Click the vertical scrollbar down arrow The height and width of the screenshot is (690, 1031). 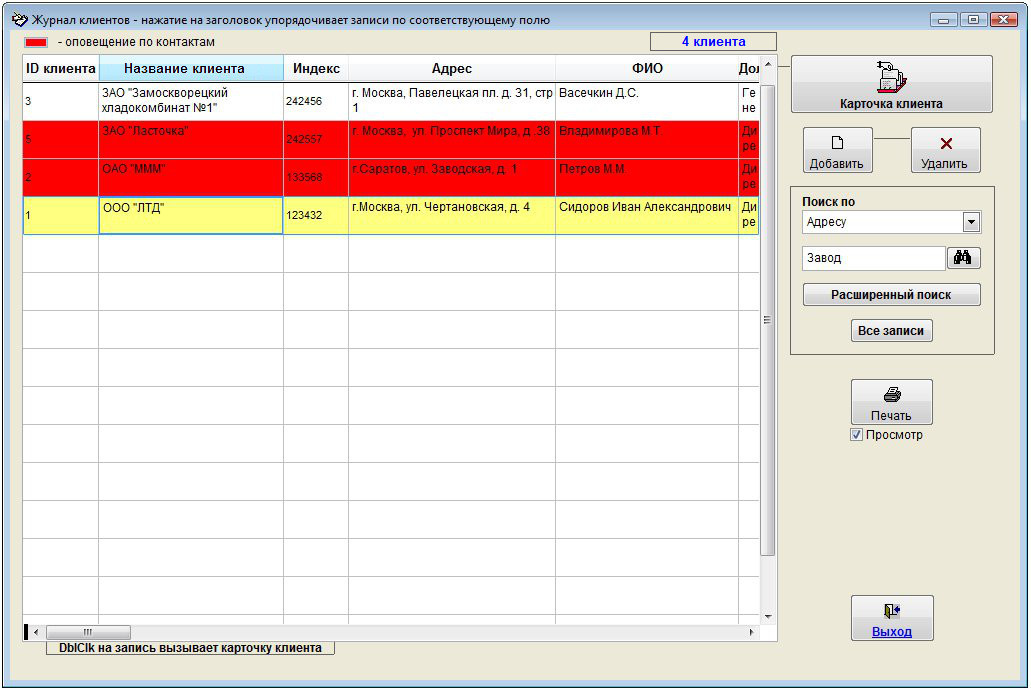click(768, 616)
